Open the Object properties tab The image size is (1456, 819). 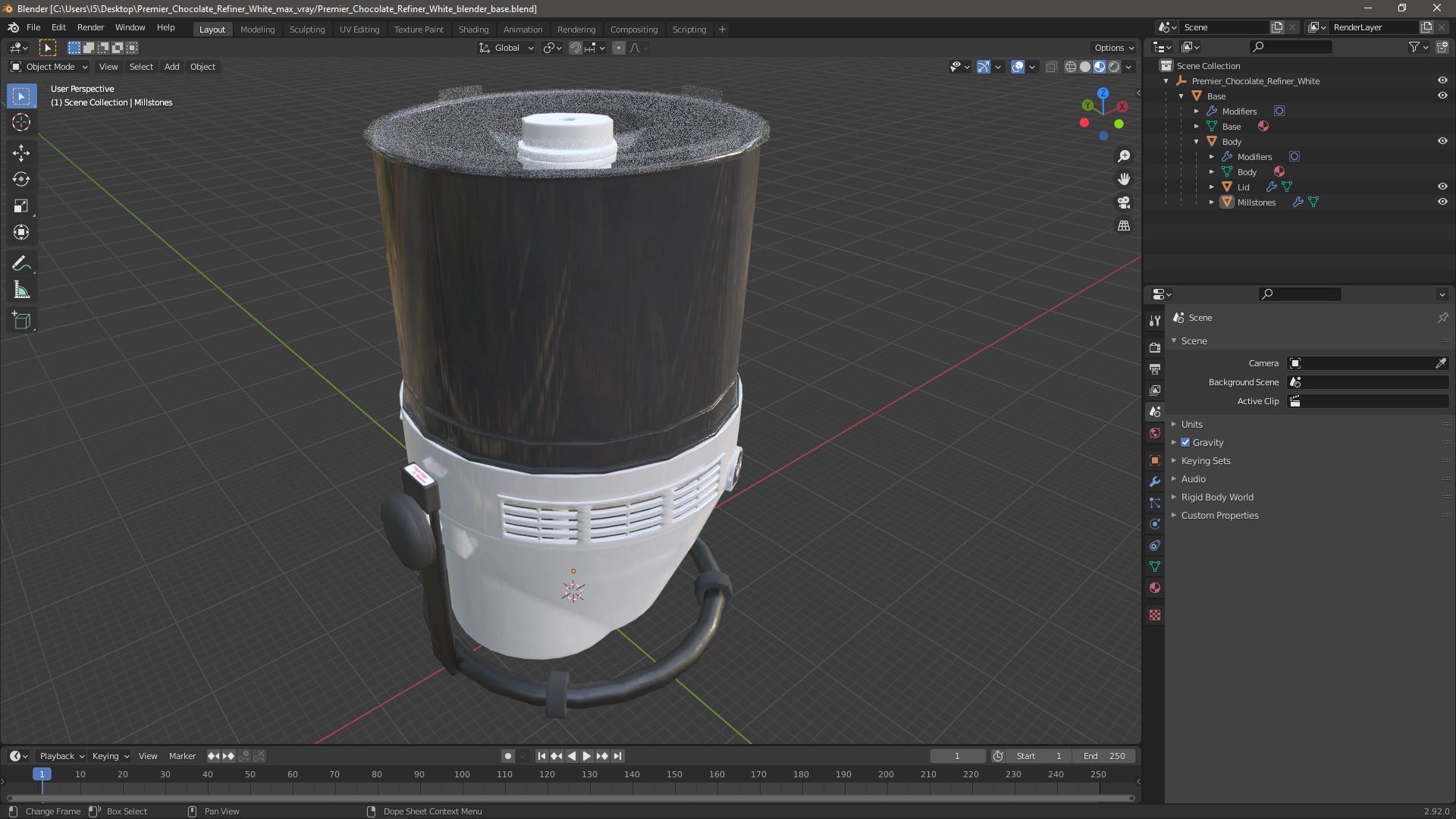click(1155, 460)
